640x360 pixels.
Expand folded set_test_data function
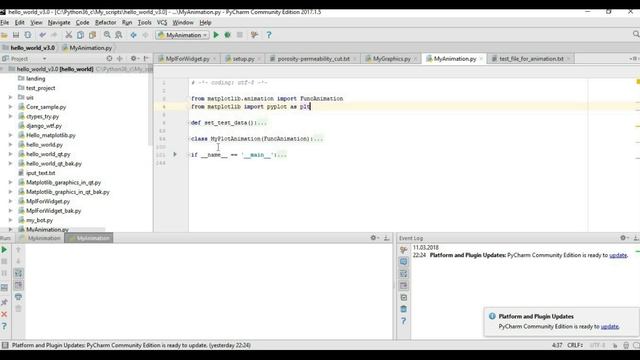[x=262, y=123]
